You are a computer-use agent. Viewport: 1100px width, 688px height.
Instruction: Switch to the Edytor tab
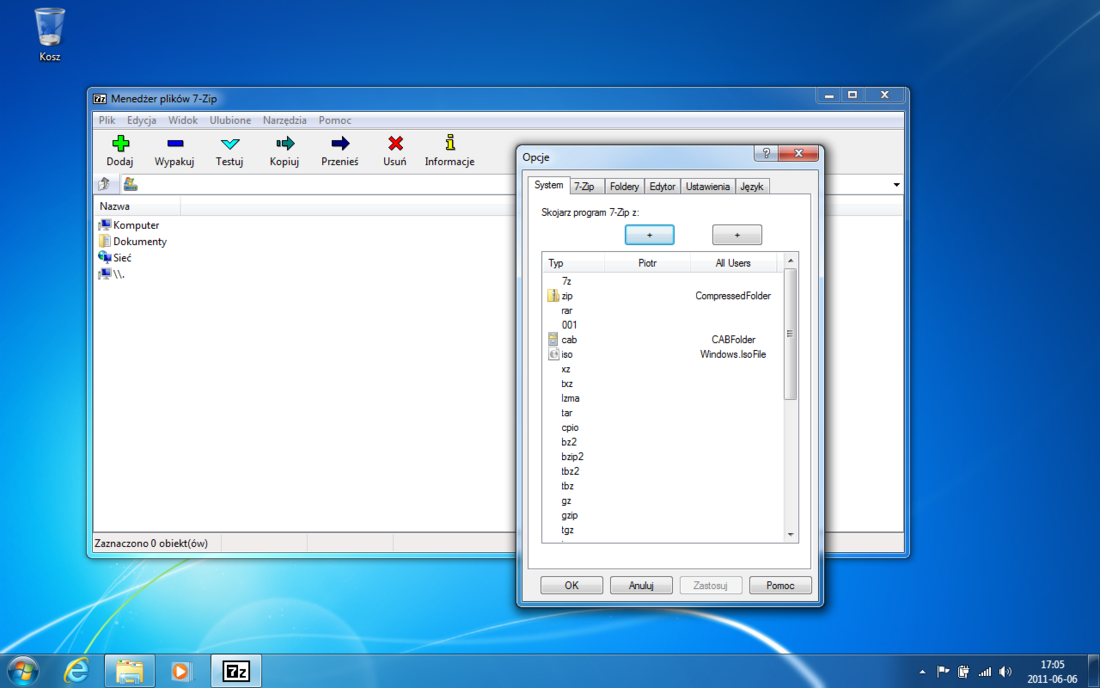pos(662,187)
